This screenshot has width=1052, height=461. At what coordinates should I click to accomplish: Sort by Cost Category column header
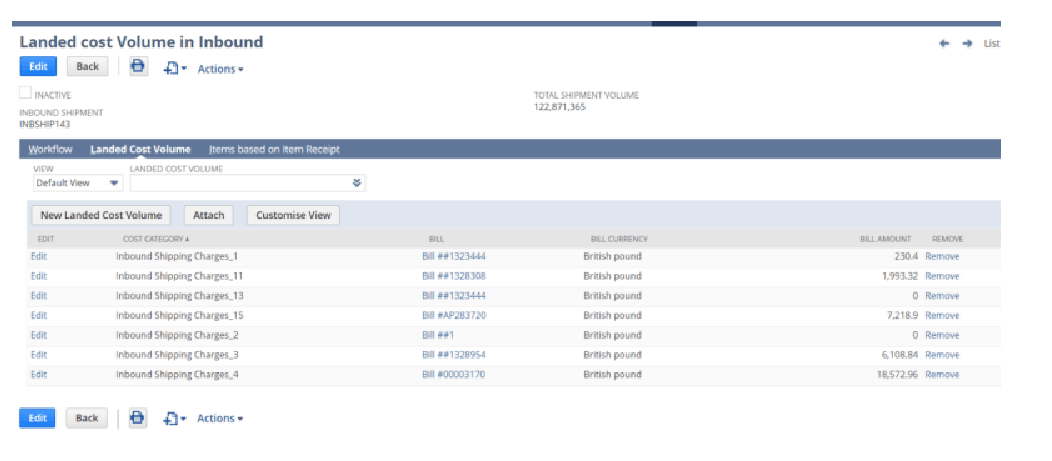(x=156, y=239)
